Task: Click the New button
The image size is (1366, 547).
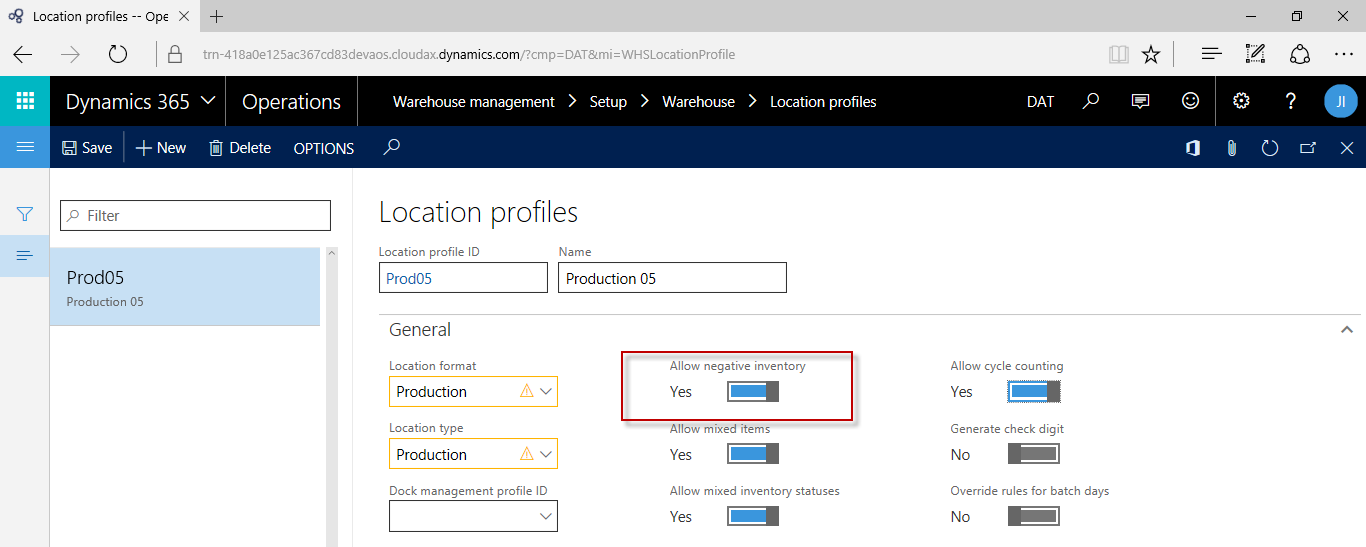Action: pos(161,148)
